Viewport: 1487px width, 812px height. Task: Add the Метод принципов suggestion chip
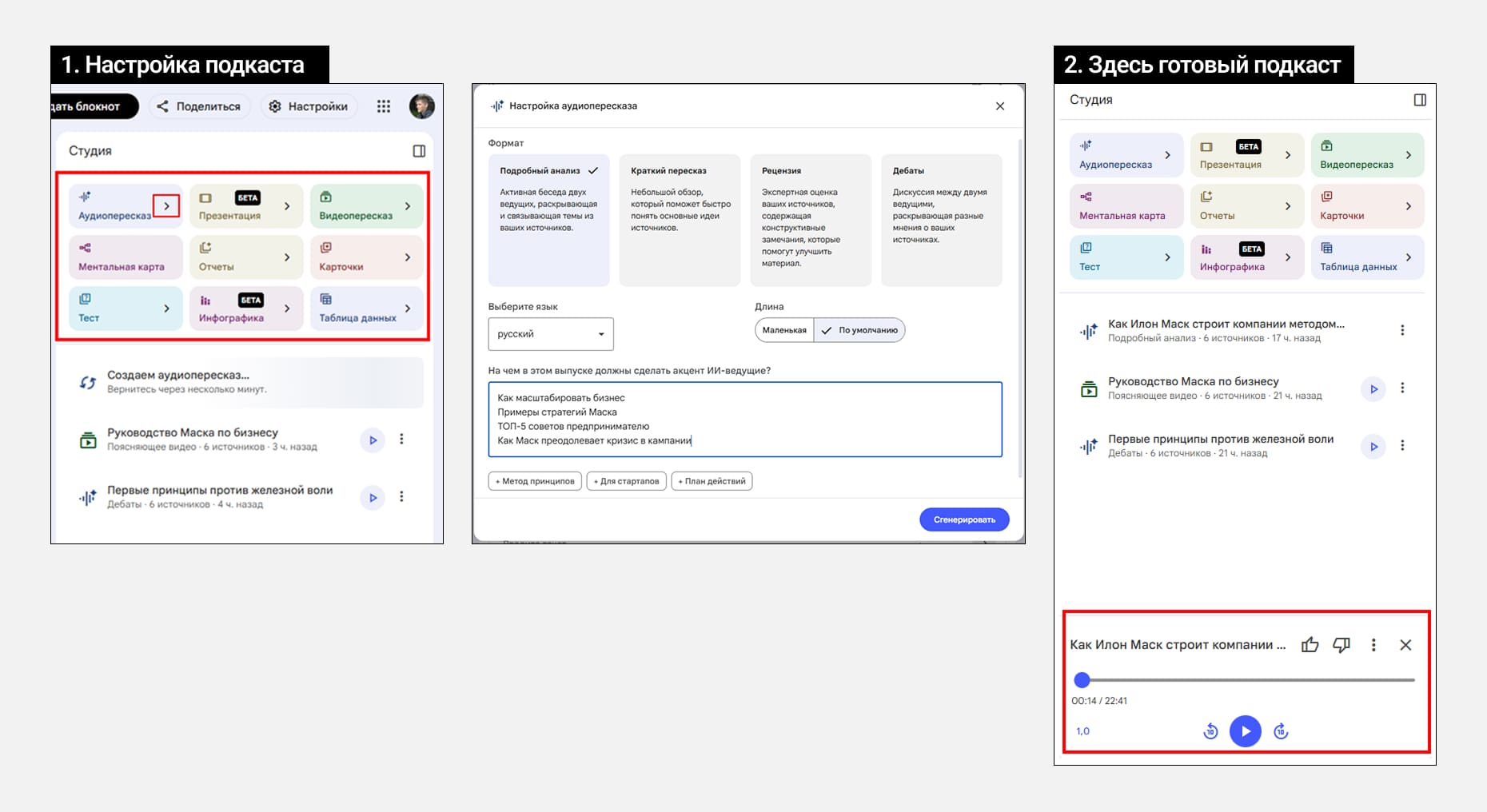pyautogui.click(x=535, y=480)
